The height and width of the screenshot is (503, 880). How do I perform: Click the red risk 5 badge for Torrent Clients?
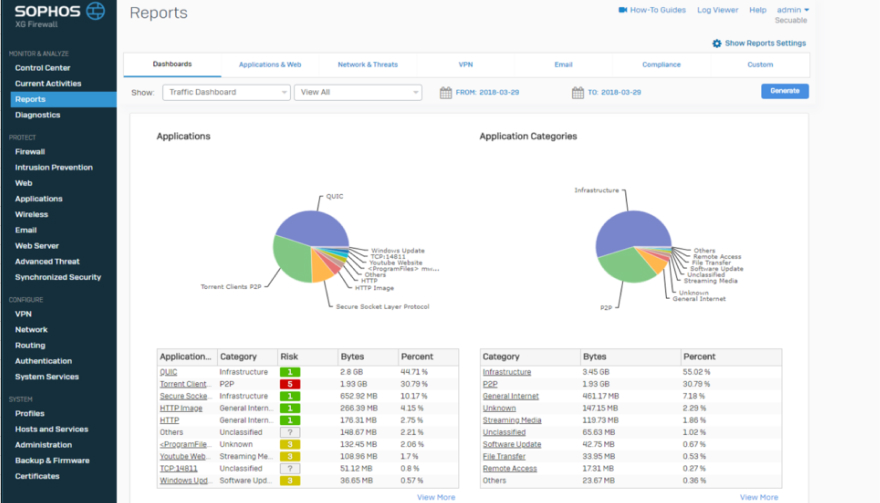coord(289,384)
